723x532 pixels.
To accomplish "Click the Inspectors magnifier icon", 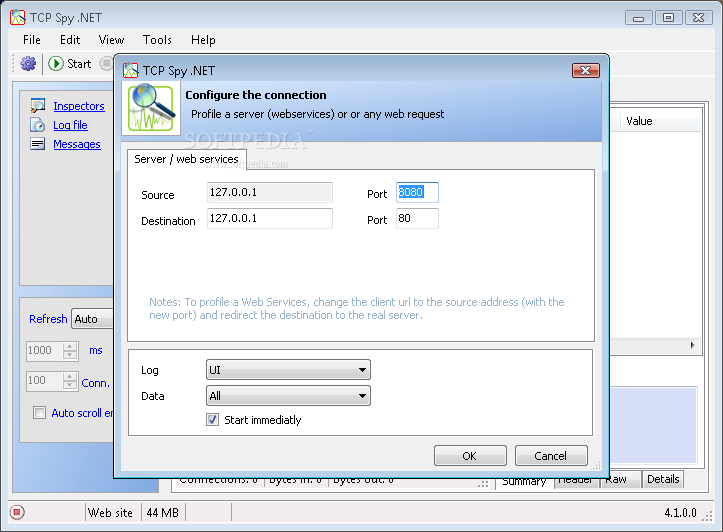I will click(x=38, y=106).
